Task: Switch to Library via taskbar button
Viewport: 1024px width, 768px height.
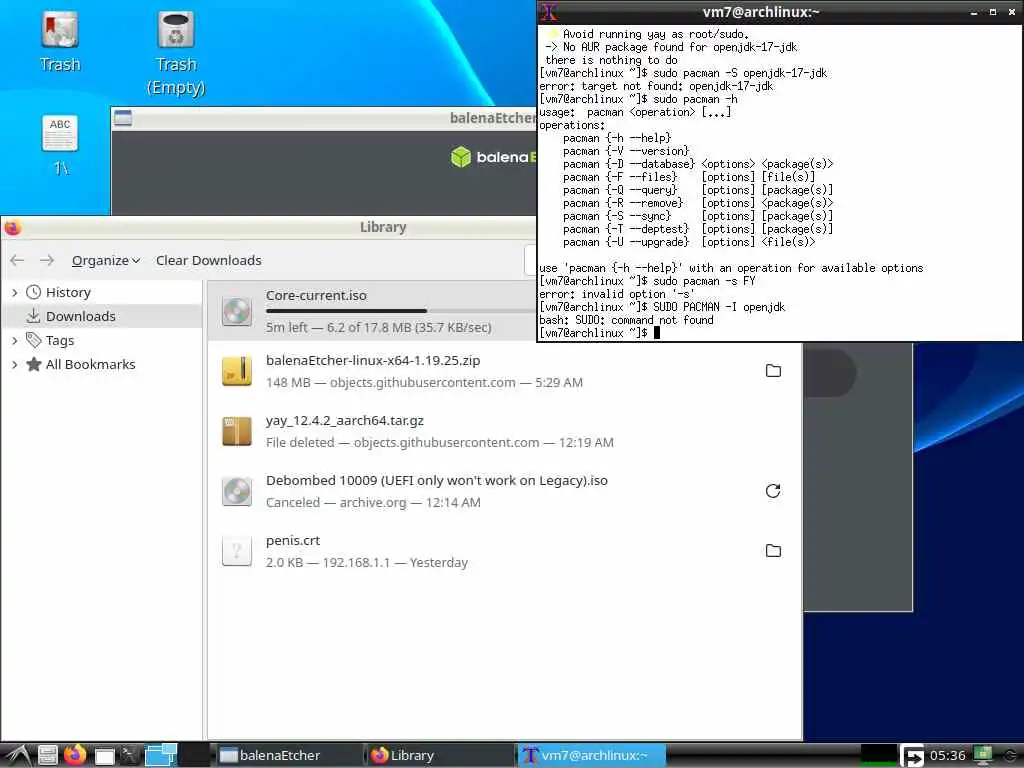Action: coord(439,755)
